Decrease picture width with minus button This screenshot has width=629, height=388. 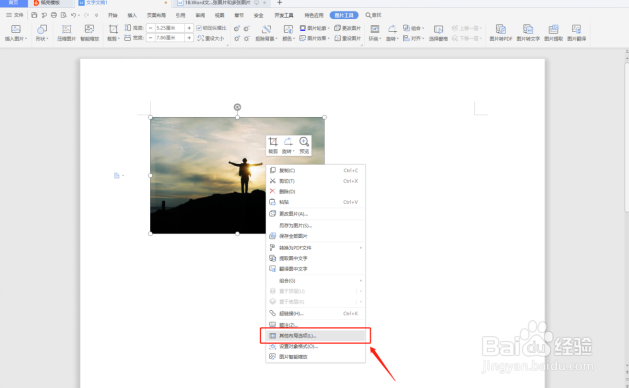(x=150, y=38)
